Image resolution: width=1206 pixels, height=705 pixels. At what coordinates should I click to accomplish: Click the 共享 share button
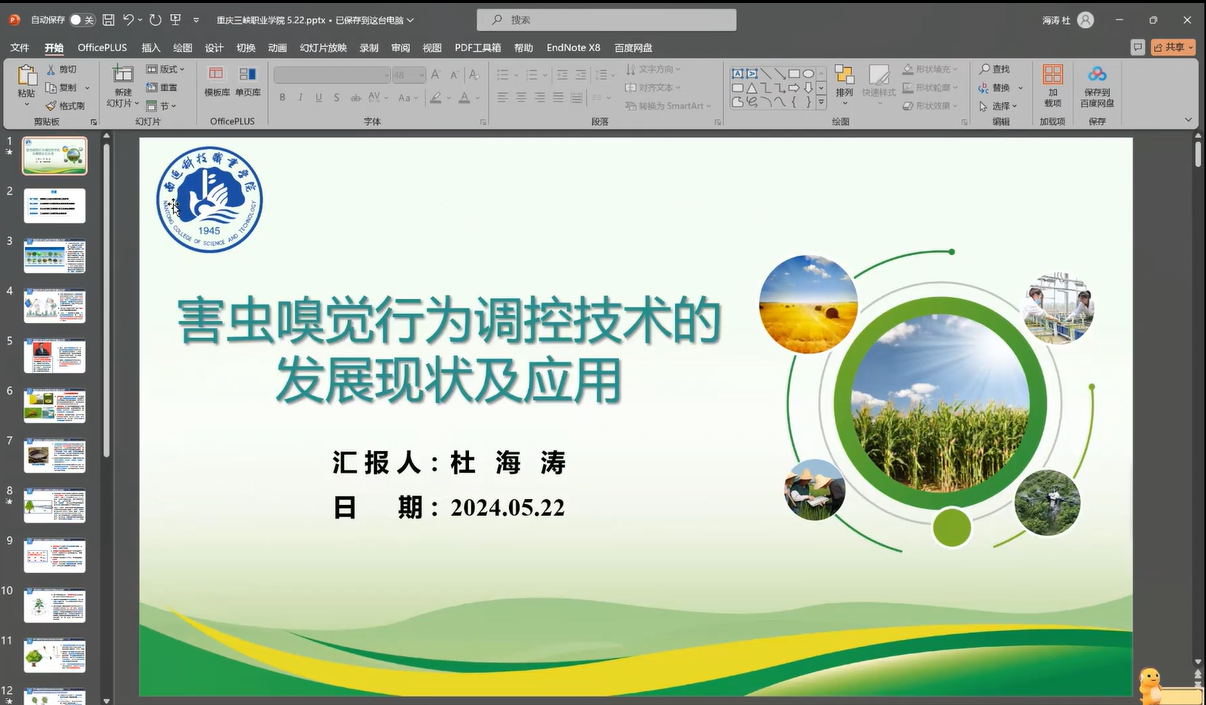tap(1173, 47)
